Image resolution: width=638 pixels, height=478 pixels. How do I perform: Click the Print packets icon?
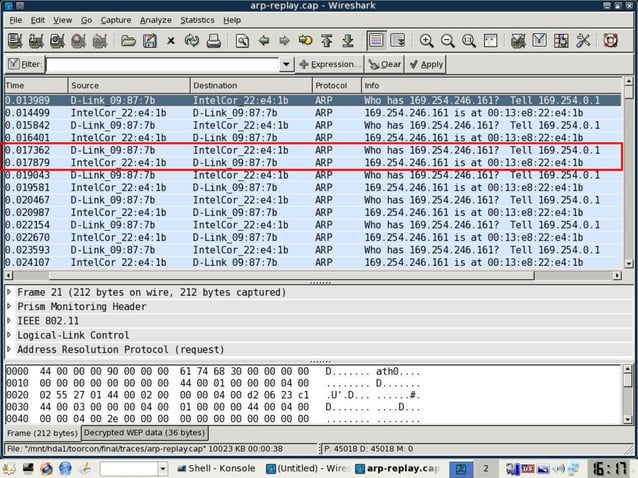click(212, 41)
